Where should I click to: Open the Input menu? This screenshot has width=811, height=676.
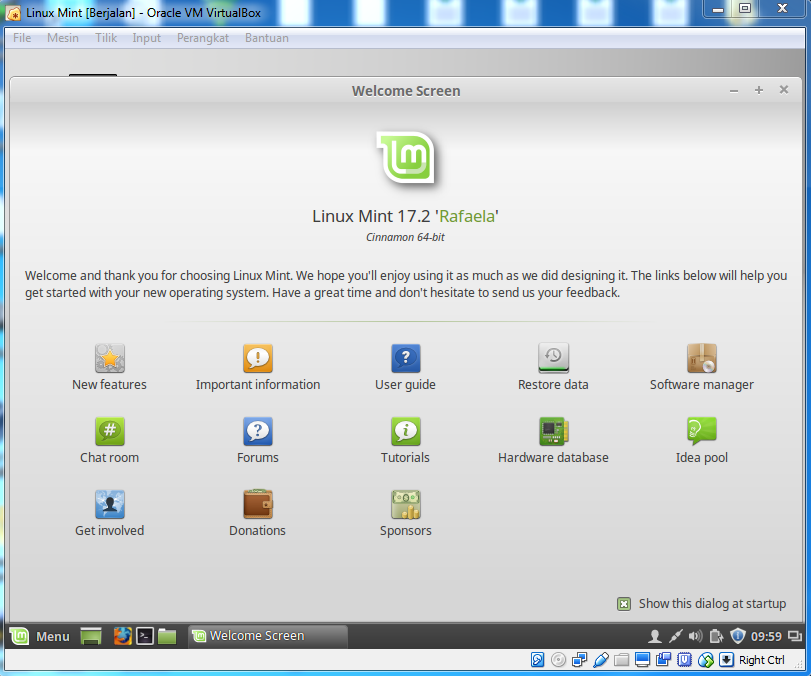pyautogui.click(x=146, y=38)
